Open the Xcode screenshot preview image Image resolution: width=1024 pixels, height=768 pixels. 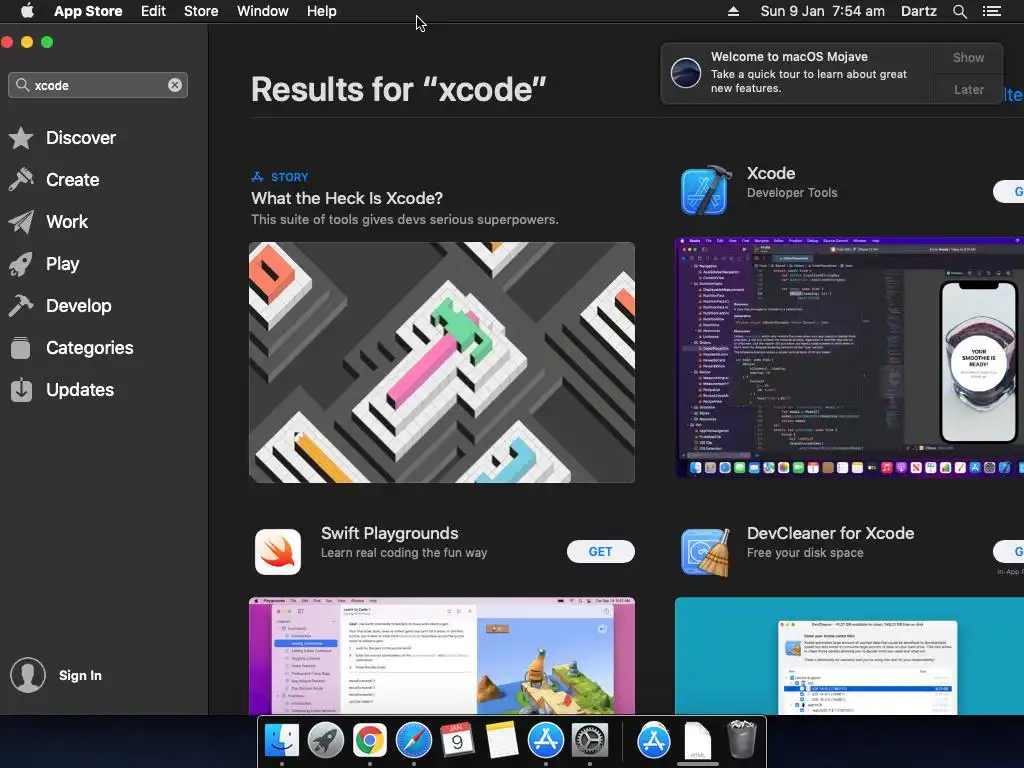click(x=849, y=357)
